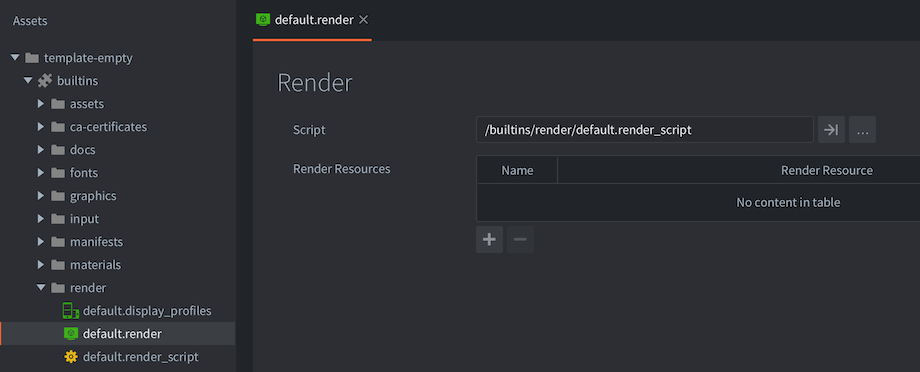The image size is (920, 372).
Task: Select the input folder row
Action: [x=117, y=219]
